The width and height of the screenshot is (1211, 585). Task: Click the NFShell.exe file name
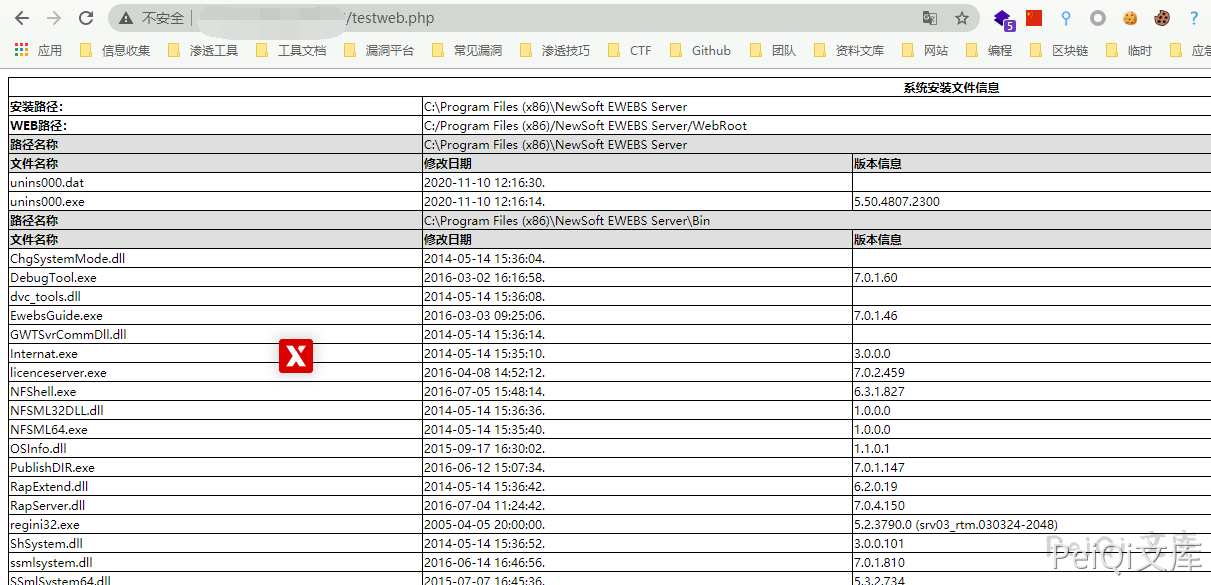click(x=43, y=392)
